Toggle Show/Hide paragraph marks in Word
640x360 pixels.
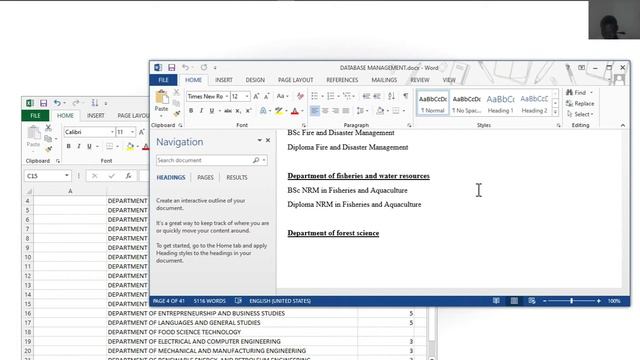[406, 96]
